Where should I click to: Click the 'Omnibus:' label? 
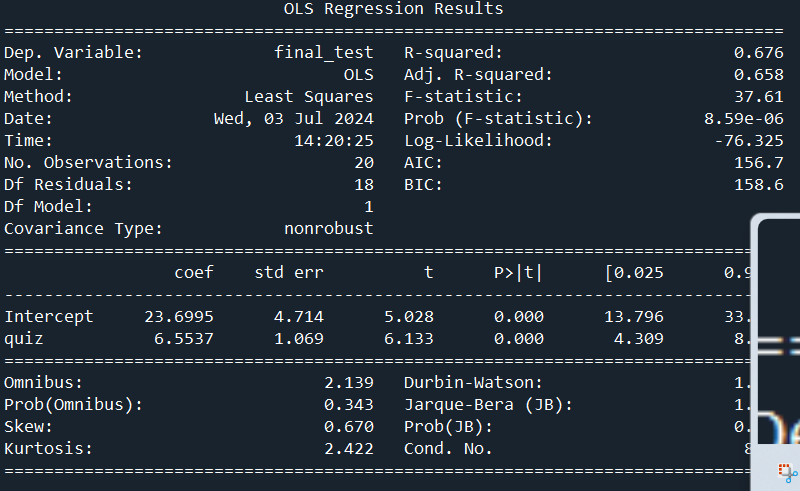(43, 382)
